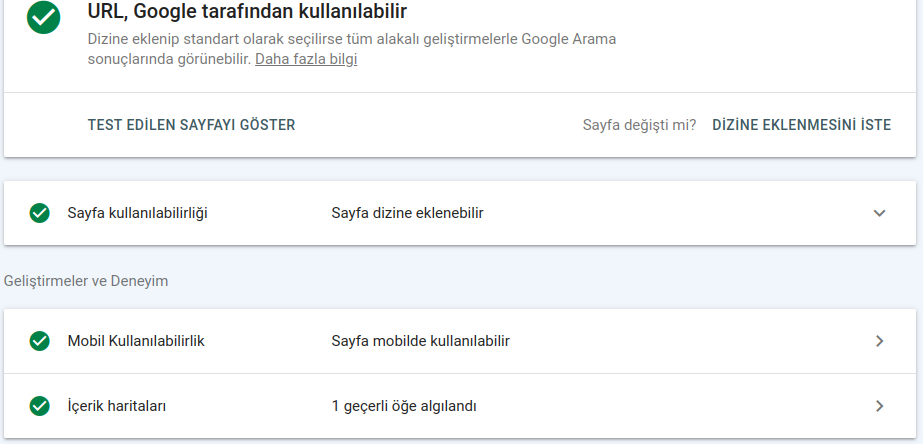The height and width of the screenshot is (444, 923).
Task: Click DİZİNE EKLENMESİNİ İSTE button
Action: [801, 125]
